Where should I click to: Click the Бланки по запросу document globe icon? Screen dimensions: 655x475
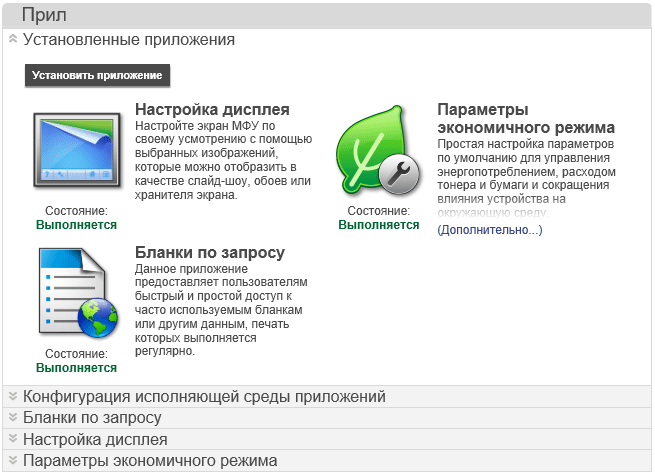(78, 292)
